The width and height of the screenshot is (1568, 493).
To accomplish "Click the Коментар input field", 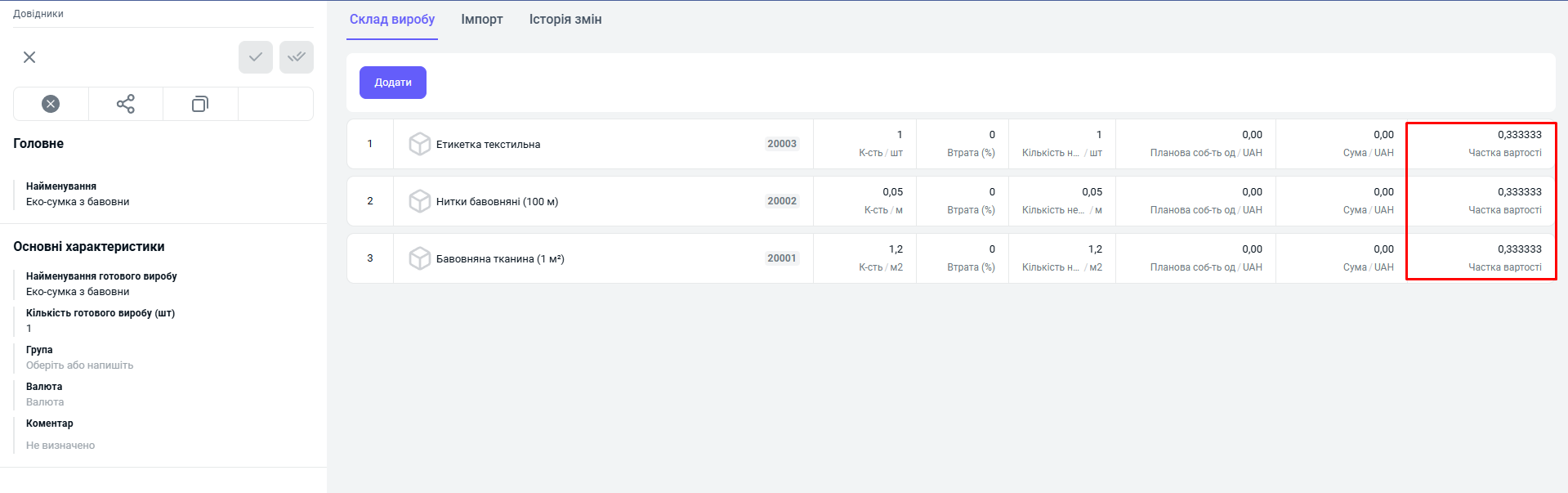I will pyautogui.click(x=60, y=446).
